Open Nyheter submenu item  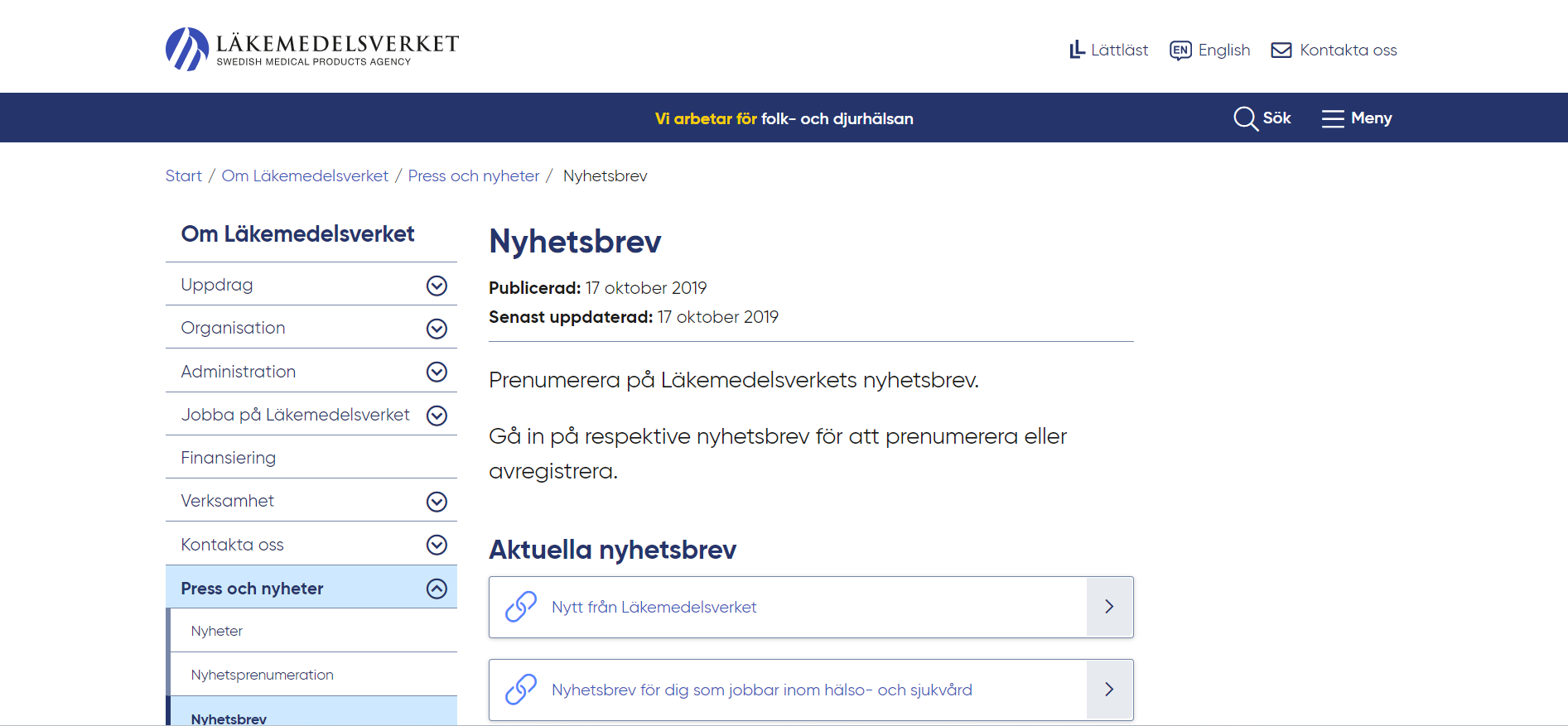[217, 631]
